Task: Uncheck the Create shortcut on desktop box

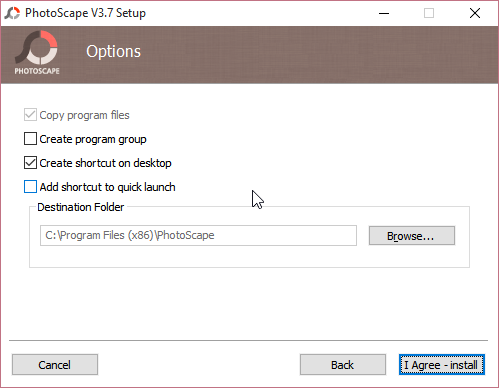Action: [30, 163]
